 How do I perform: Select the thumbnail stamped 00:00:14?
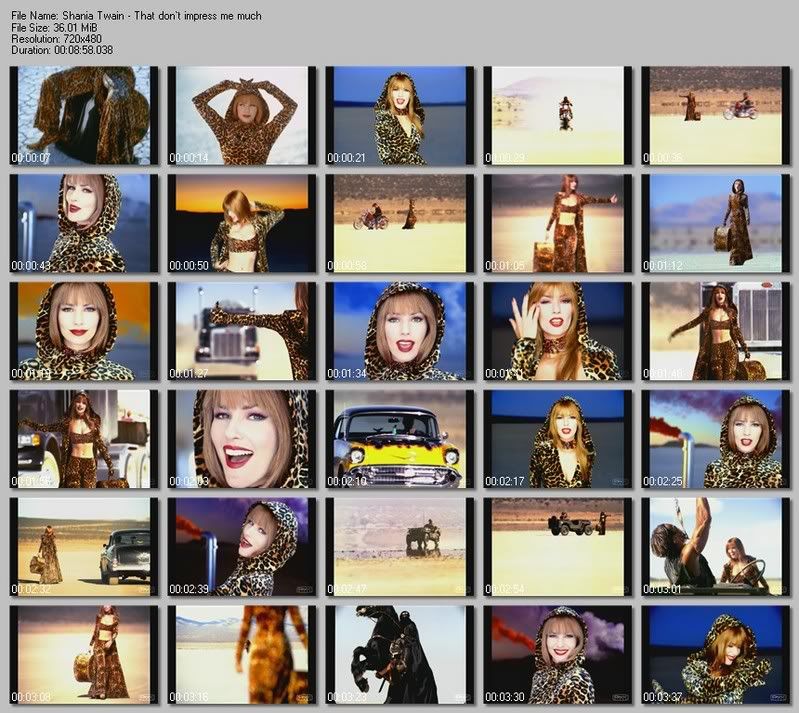[x=242, y=115]
